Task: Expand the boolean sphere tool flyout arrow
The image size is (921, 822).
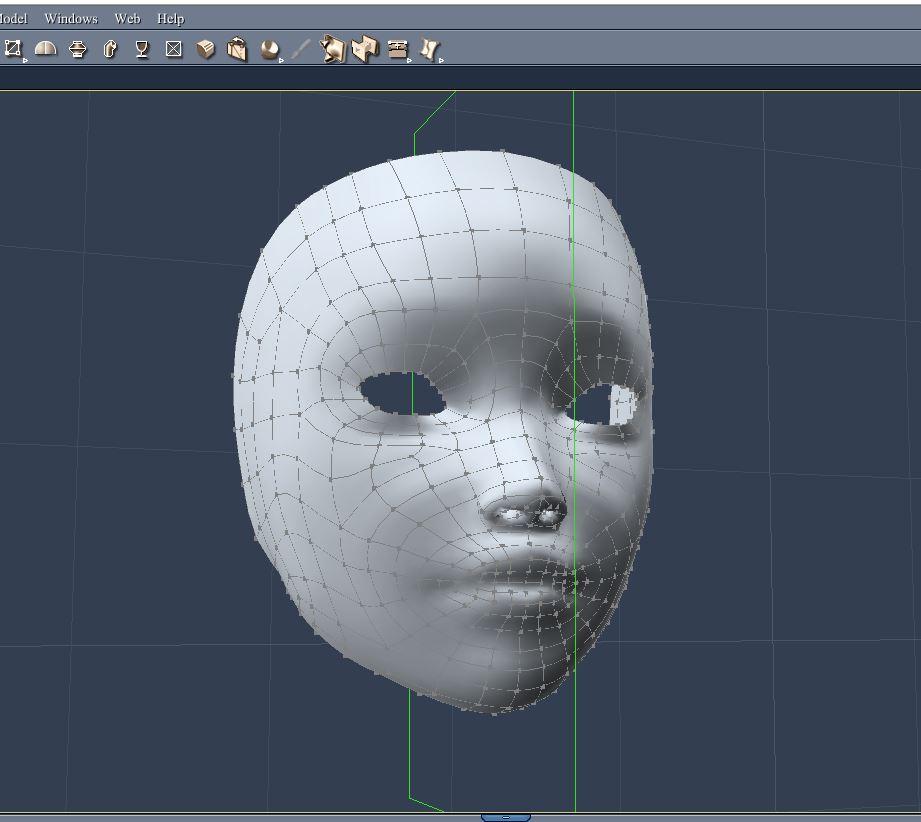Action: coord(281,60)
